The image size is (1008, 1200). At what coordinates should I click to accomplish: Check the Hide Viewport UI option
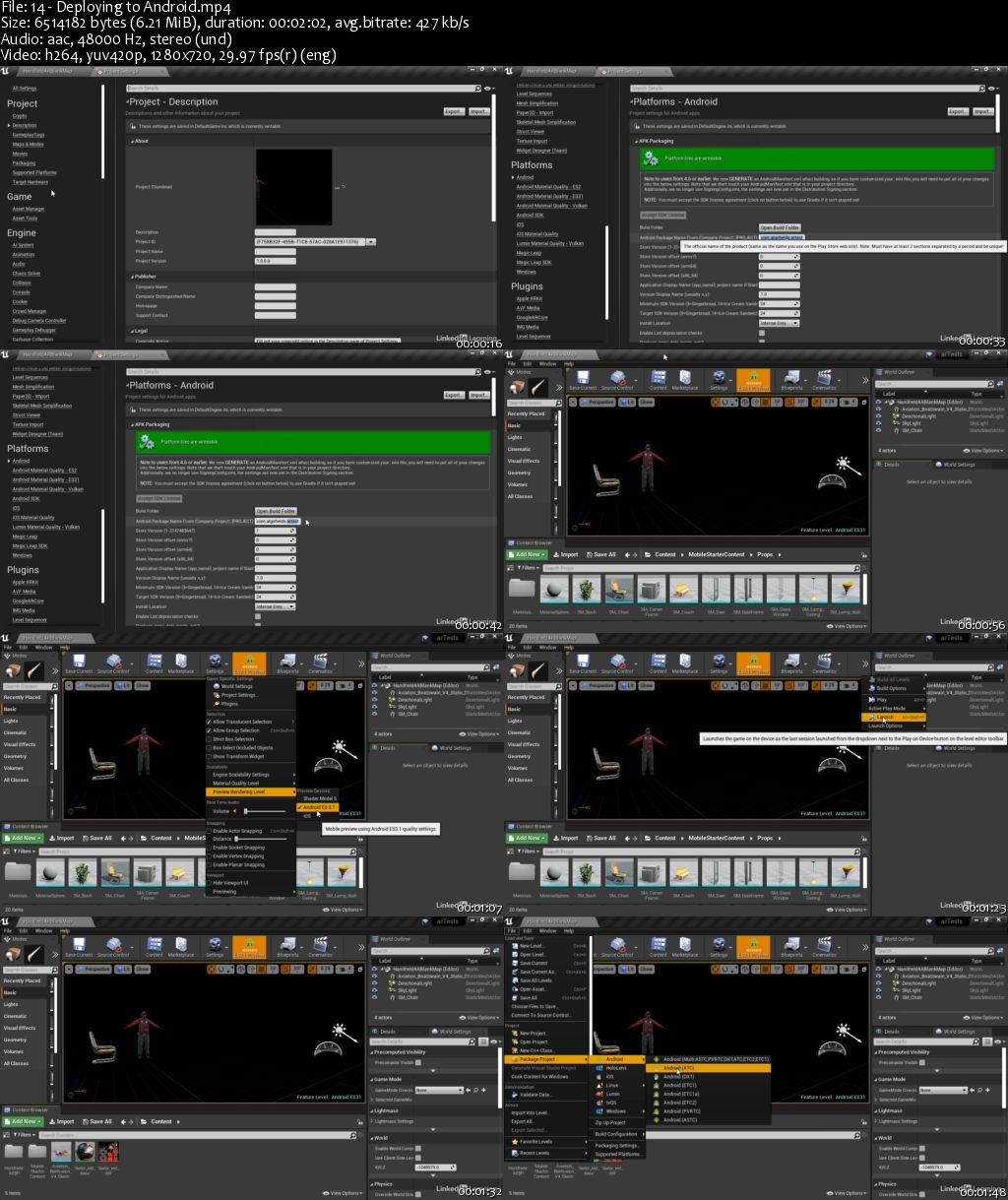click(210, 883)
